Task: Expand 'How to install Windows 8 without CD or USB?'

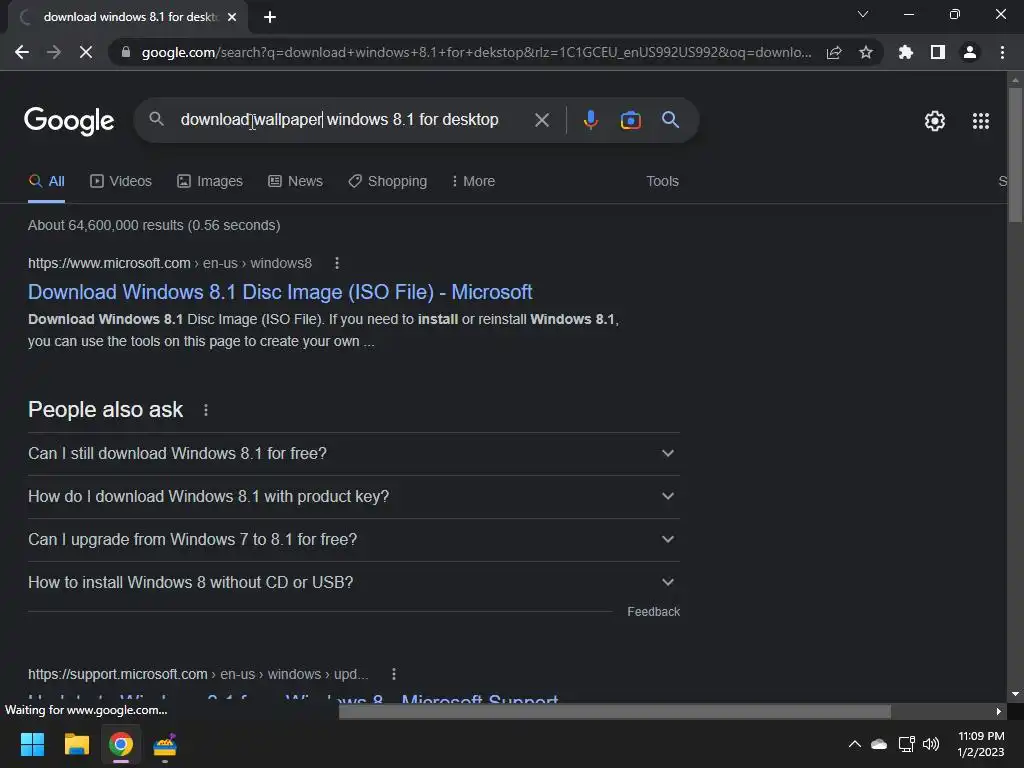Action: pyautogui.click(x=354, y=583)
